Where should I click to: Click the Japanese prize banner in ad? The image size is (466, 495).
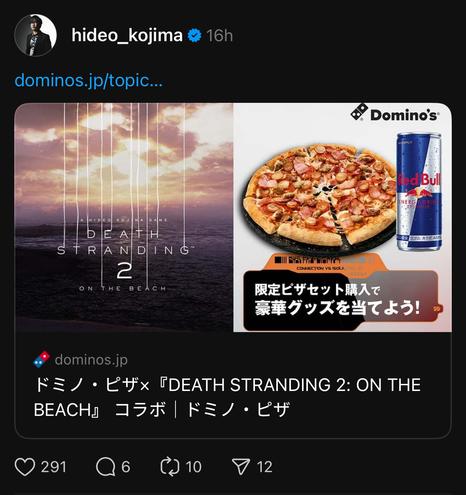pyautogui.click(x=340, y=300)
